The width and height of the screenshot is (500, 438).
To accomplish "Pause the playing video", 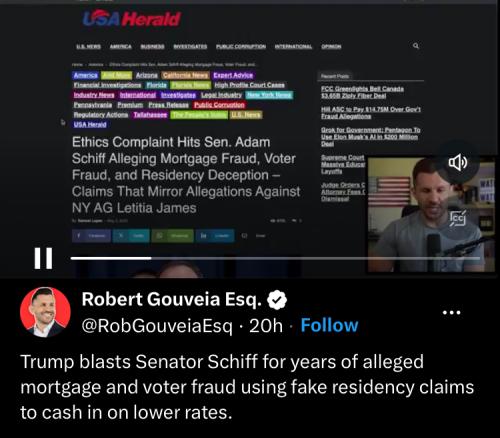I will (43, 258).
